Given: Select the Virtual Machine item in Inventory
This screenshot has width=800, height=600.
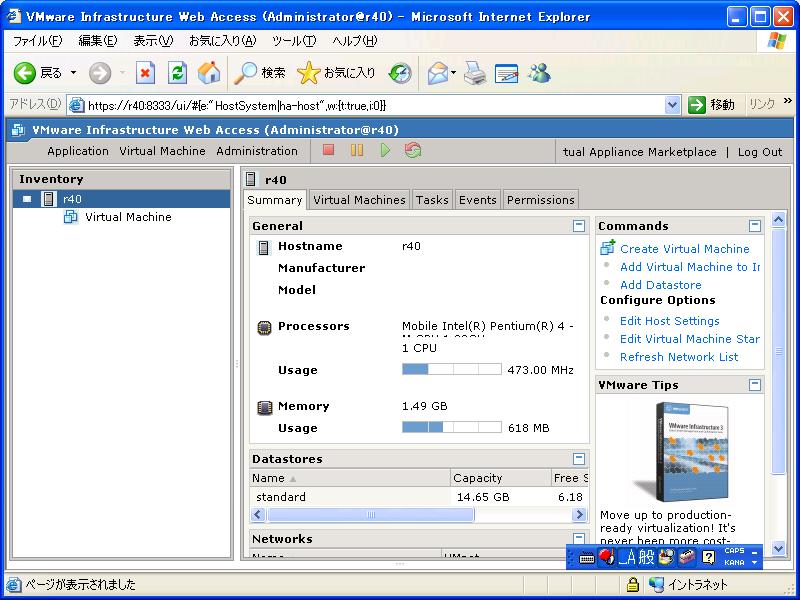Looking at the screenshot, I should (128, 217).
